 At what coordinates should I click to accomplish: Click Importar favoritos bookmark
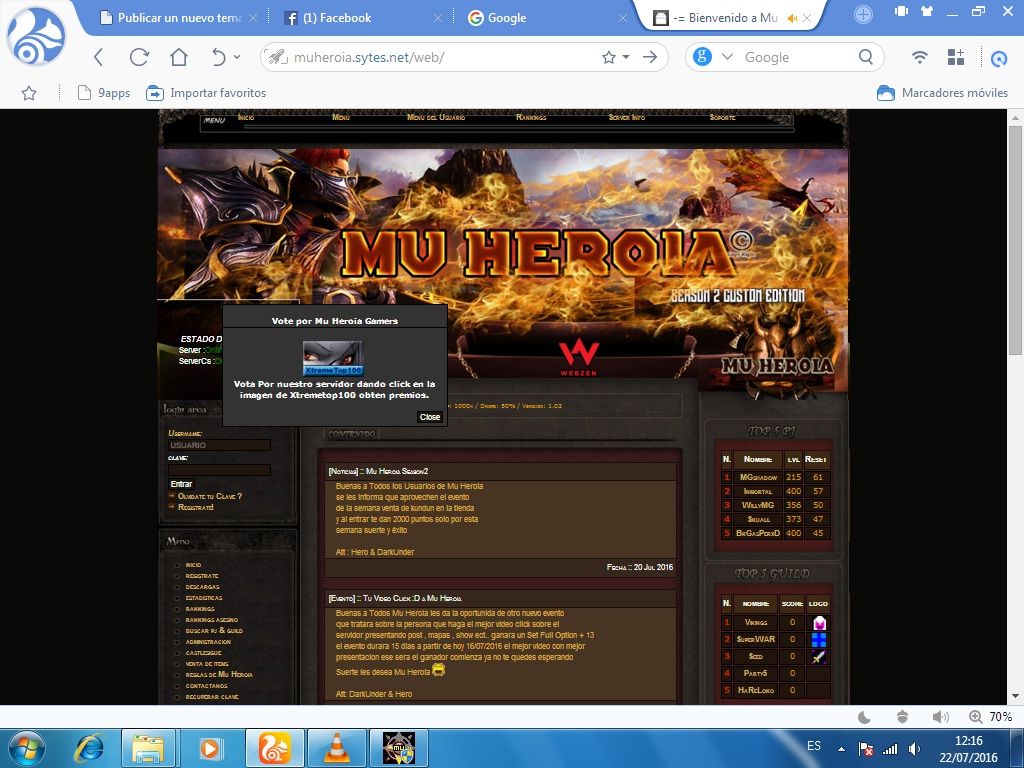click(x=206, y=93)
